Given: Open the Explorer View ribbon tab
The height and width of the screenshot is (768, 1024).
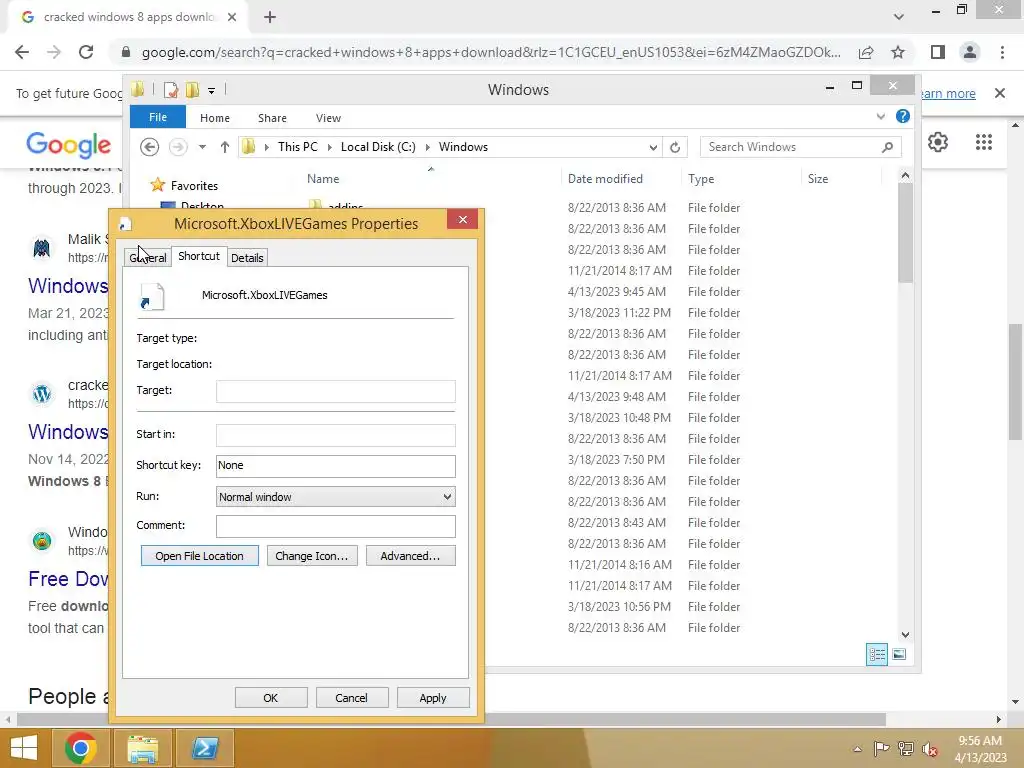Looking at the screenshot, I should [x=328, y=118].
